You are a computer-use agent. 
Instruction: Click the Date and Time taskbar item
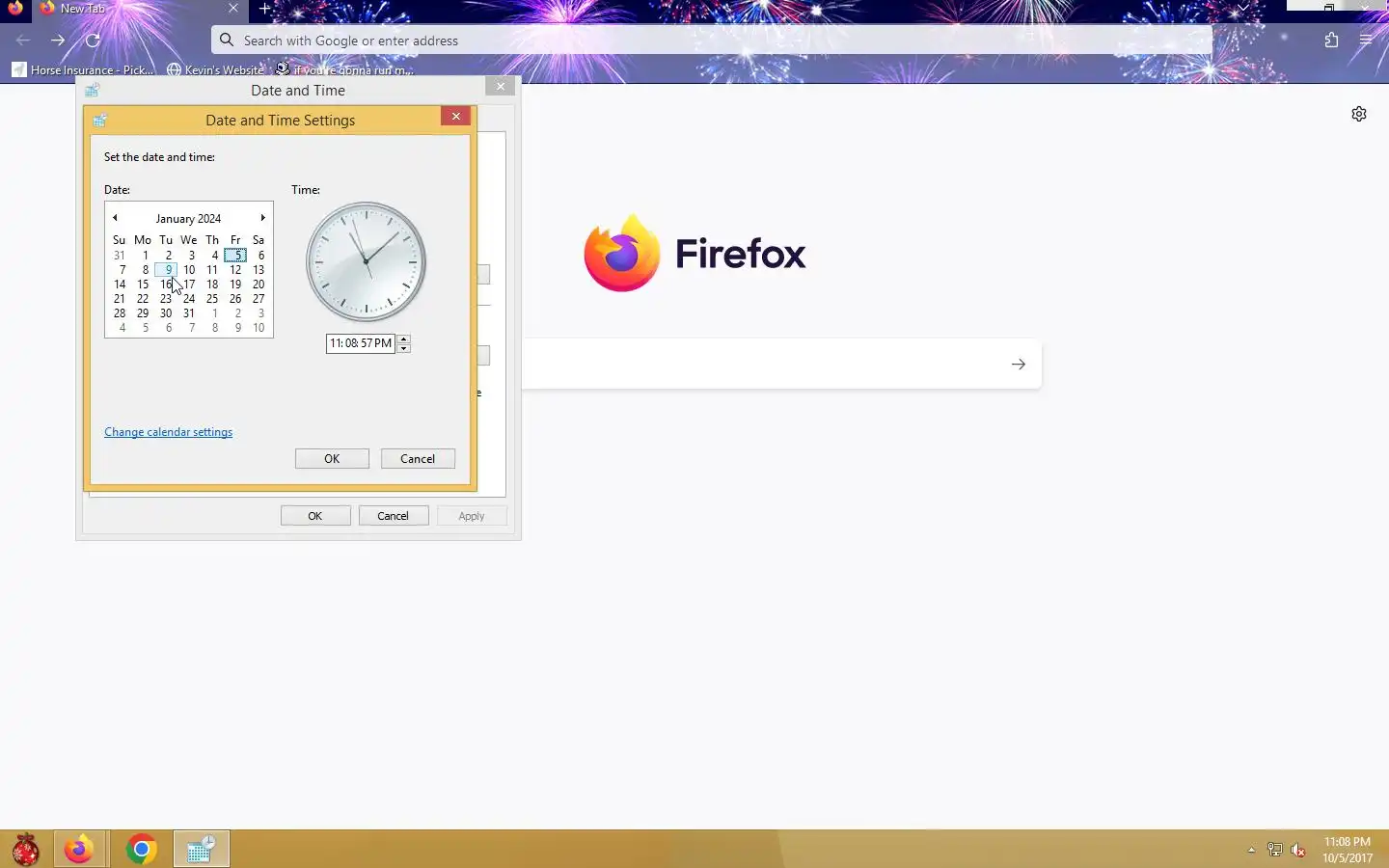point(202,850)
